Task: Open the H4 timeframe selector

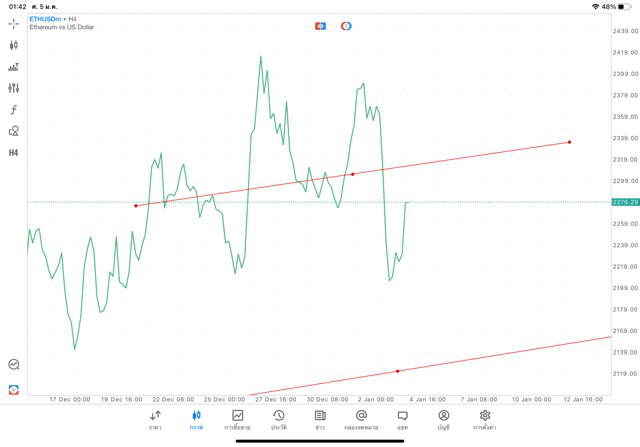Action: pos(14,153)
